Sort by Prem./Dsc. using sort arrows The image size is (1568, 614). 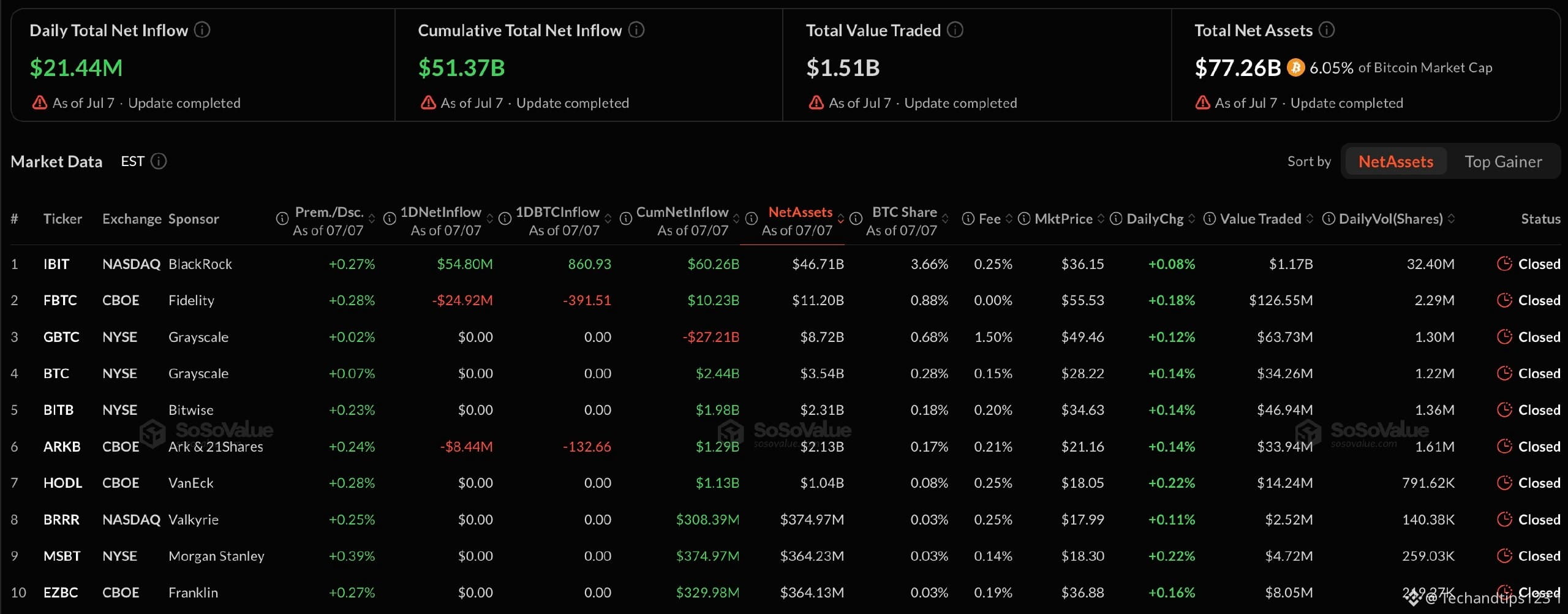click(372, 219)
